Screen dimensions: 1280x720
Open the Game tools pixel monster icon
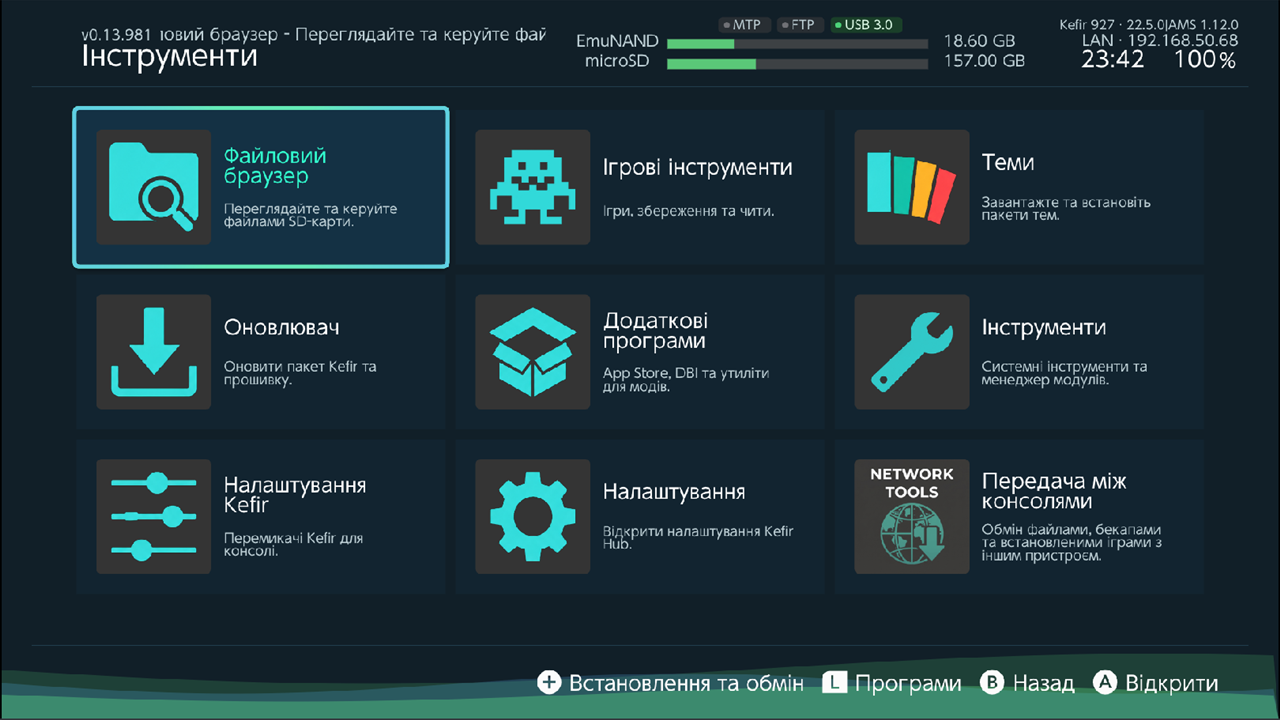point(532,187)
